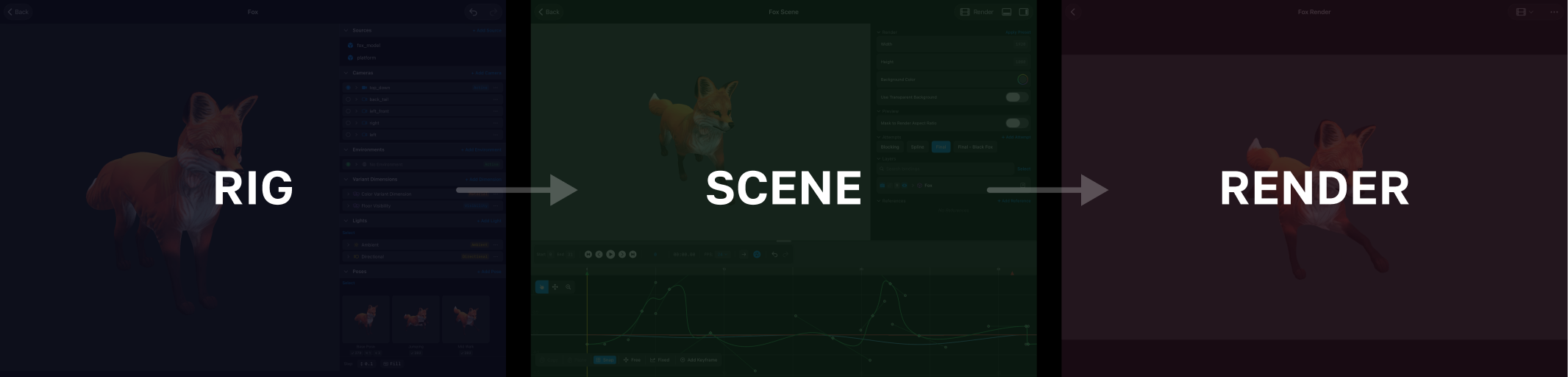
Task: Select the Directional light row
Action: point(423,256)
